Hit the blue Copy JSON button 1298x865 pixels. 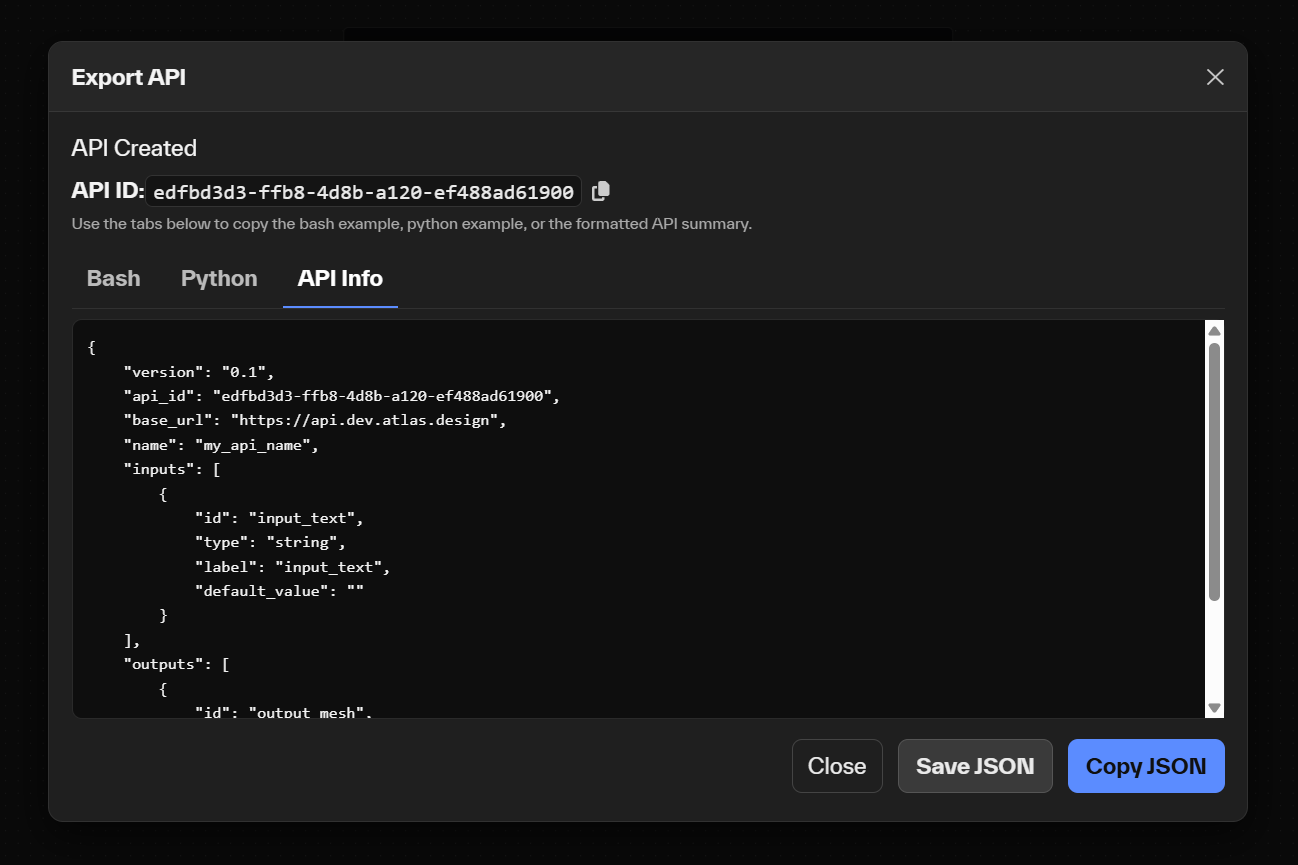click(x=1145, y=766)
